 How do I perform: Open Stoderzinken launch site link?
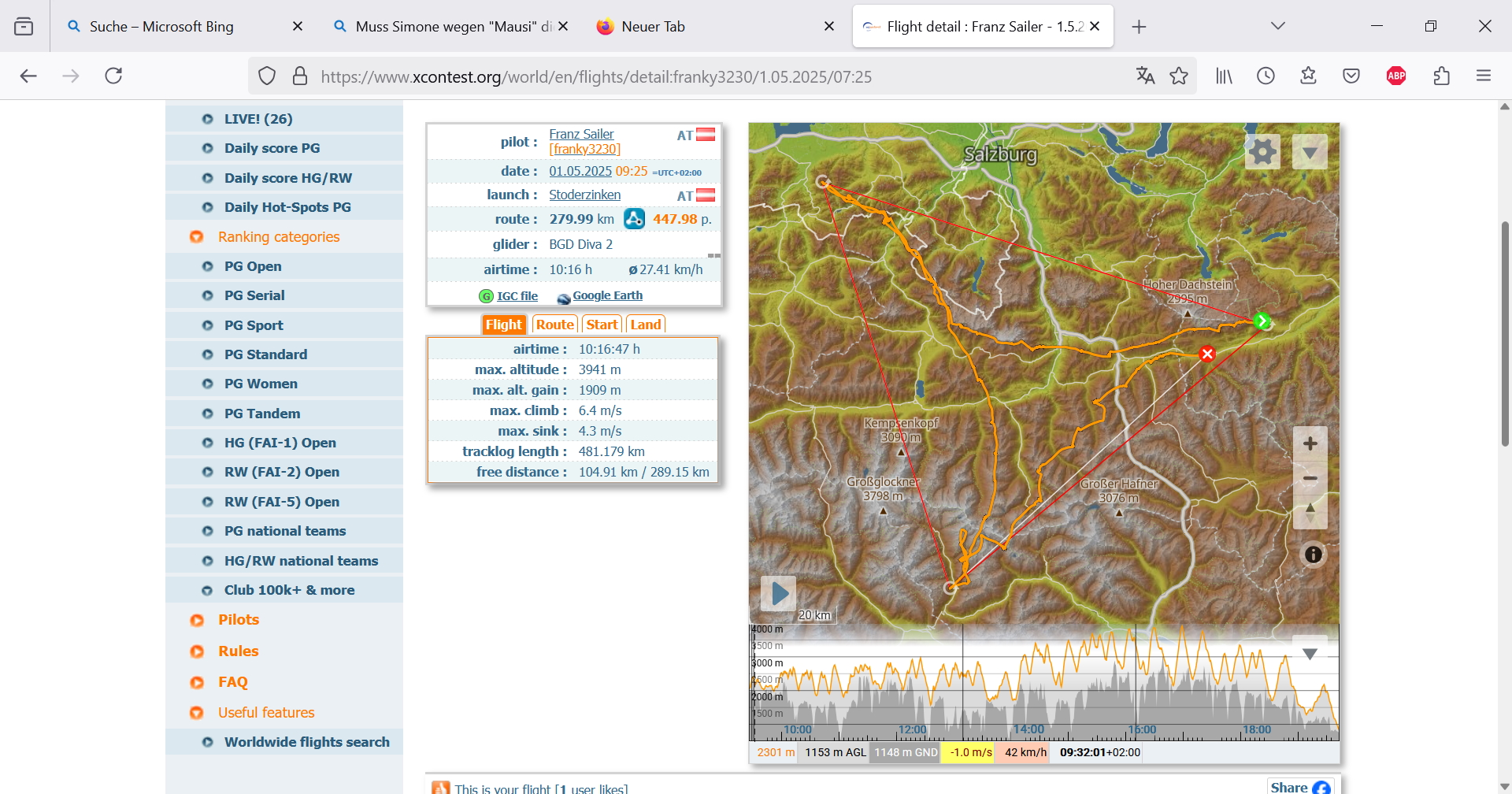click(584, 195)
